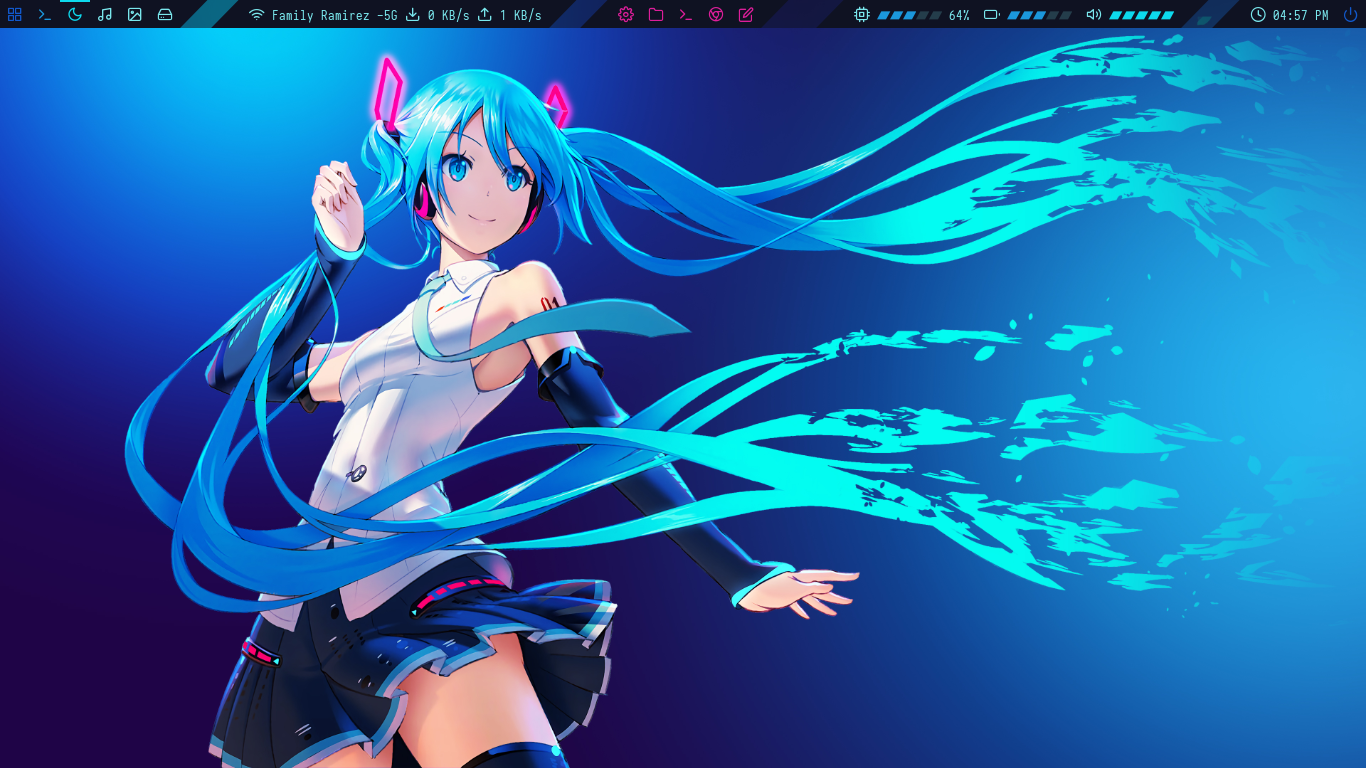Screen dimensions: 1366x768
Task: Click the network name Family Ramirez -5G
Action: [x=334, y=15]
